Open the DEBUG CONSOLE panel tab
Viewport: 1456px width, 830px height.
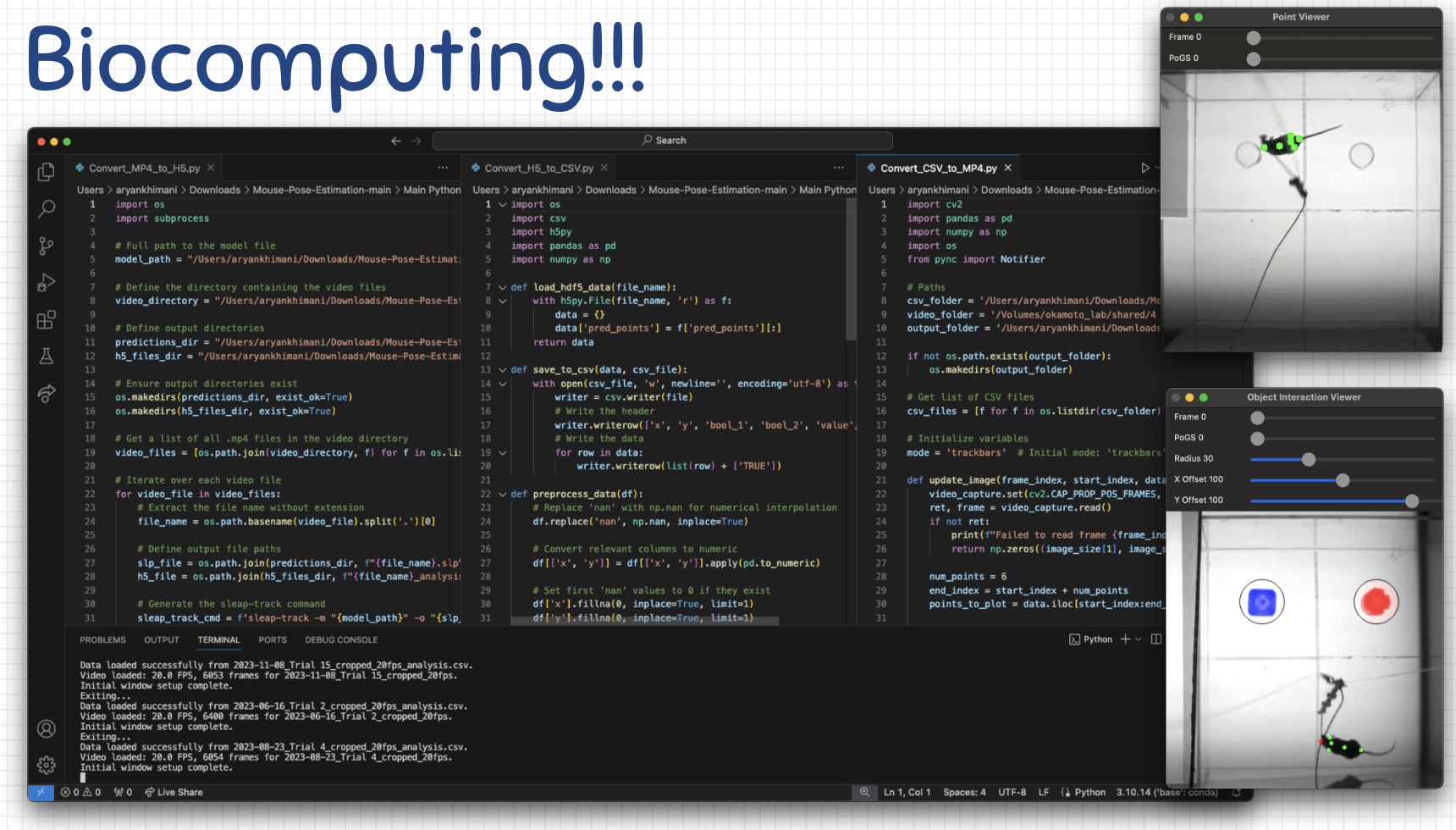(341, 639)
